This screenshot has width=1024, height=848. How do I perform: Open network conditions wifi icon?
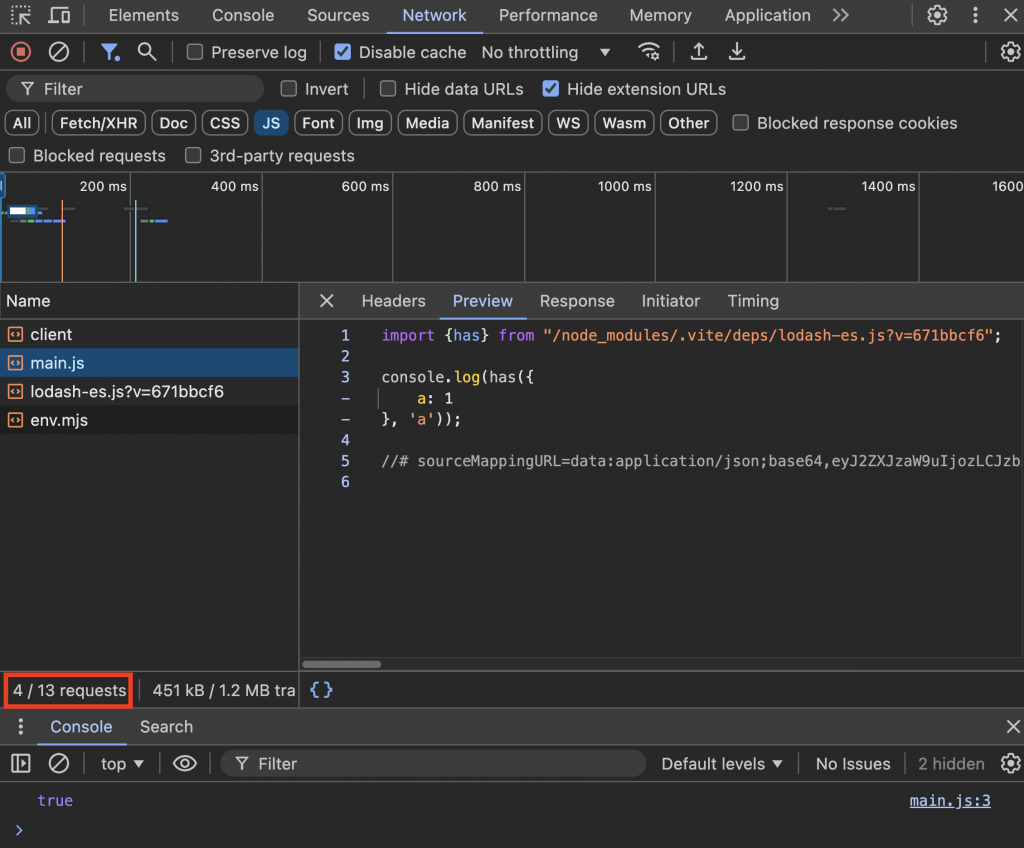point(649,52)
